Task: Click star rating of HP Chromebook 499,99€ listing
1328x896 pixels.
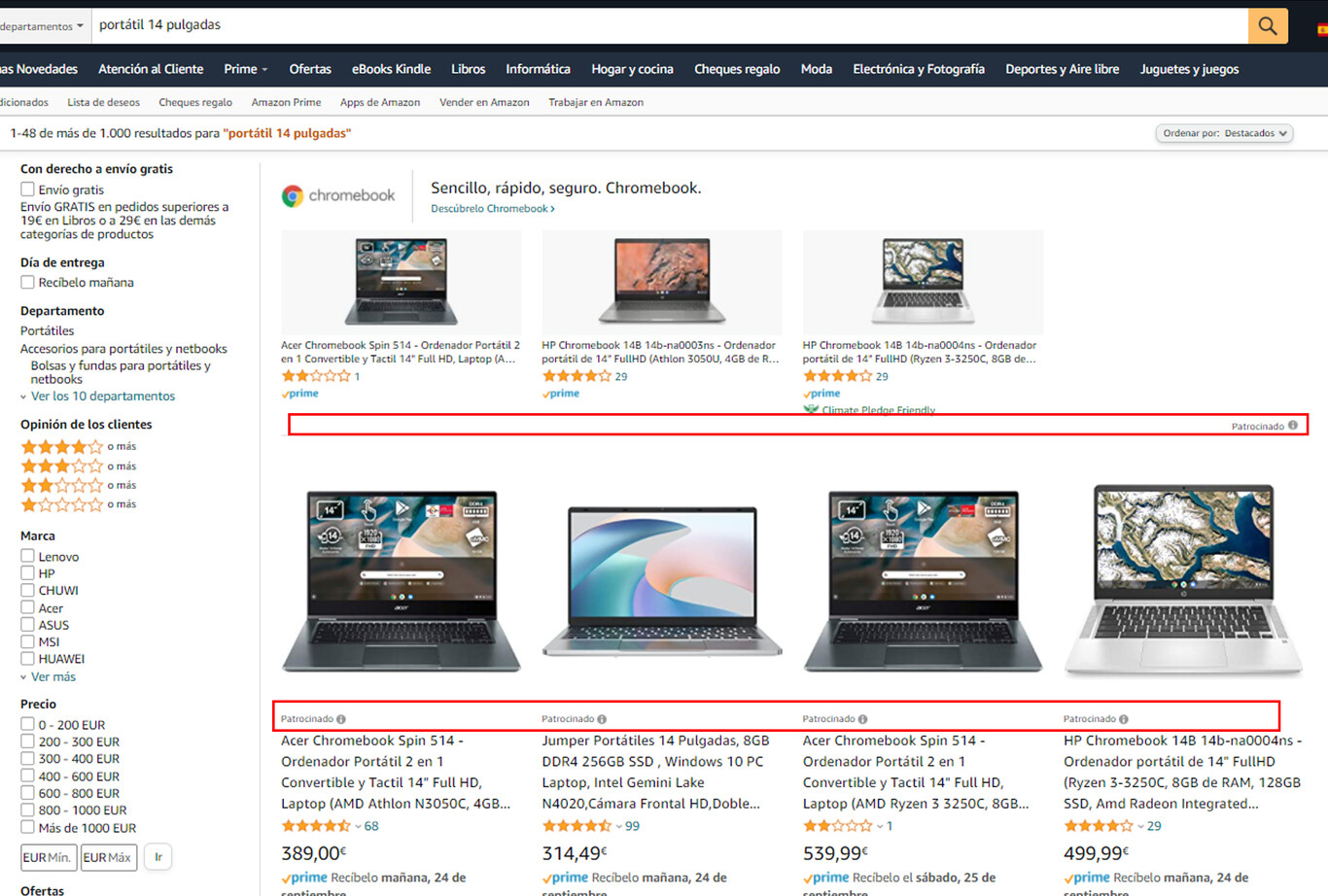Action: 1099,826
